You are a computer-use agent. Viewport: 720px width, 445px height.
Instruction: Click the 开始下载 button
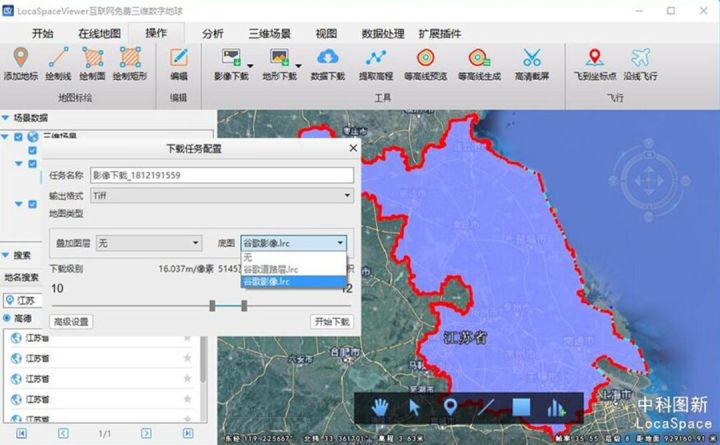tap(331, 322)
